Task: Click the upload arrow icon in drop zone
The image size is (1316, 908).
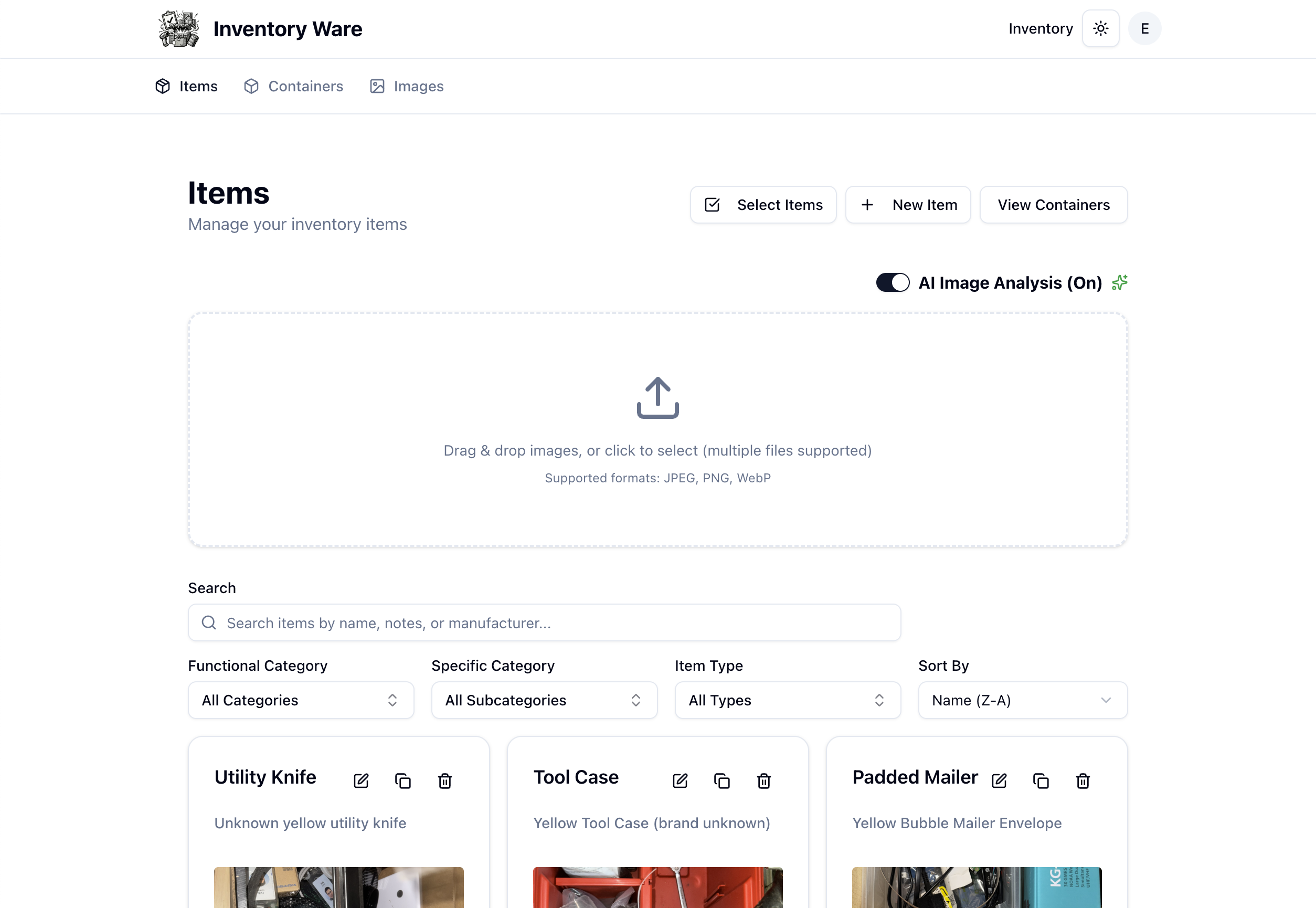Action: [x=657, y=397]
